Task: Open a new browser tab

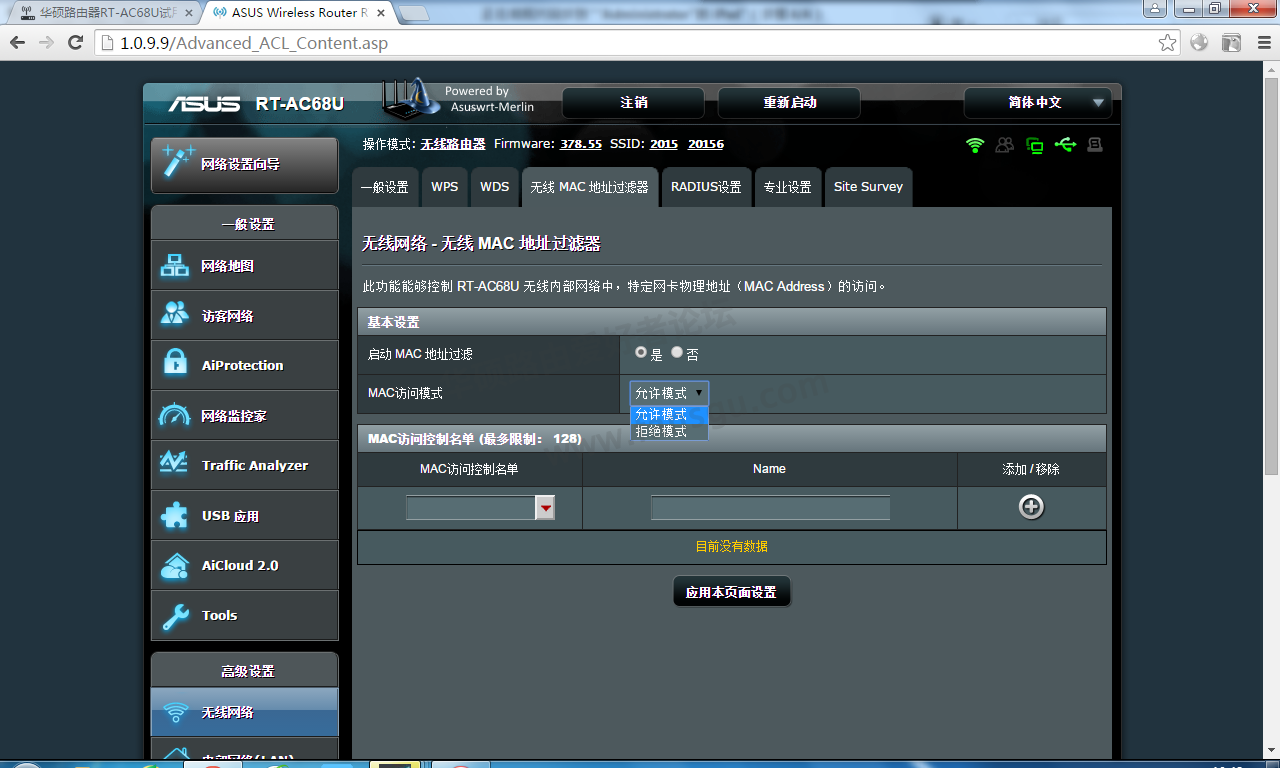Action: pyautogui.click(x=414, y=12)
